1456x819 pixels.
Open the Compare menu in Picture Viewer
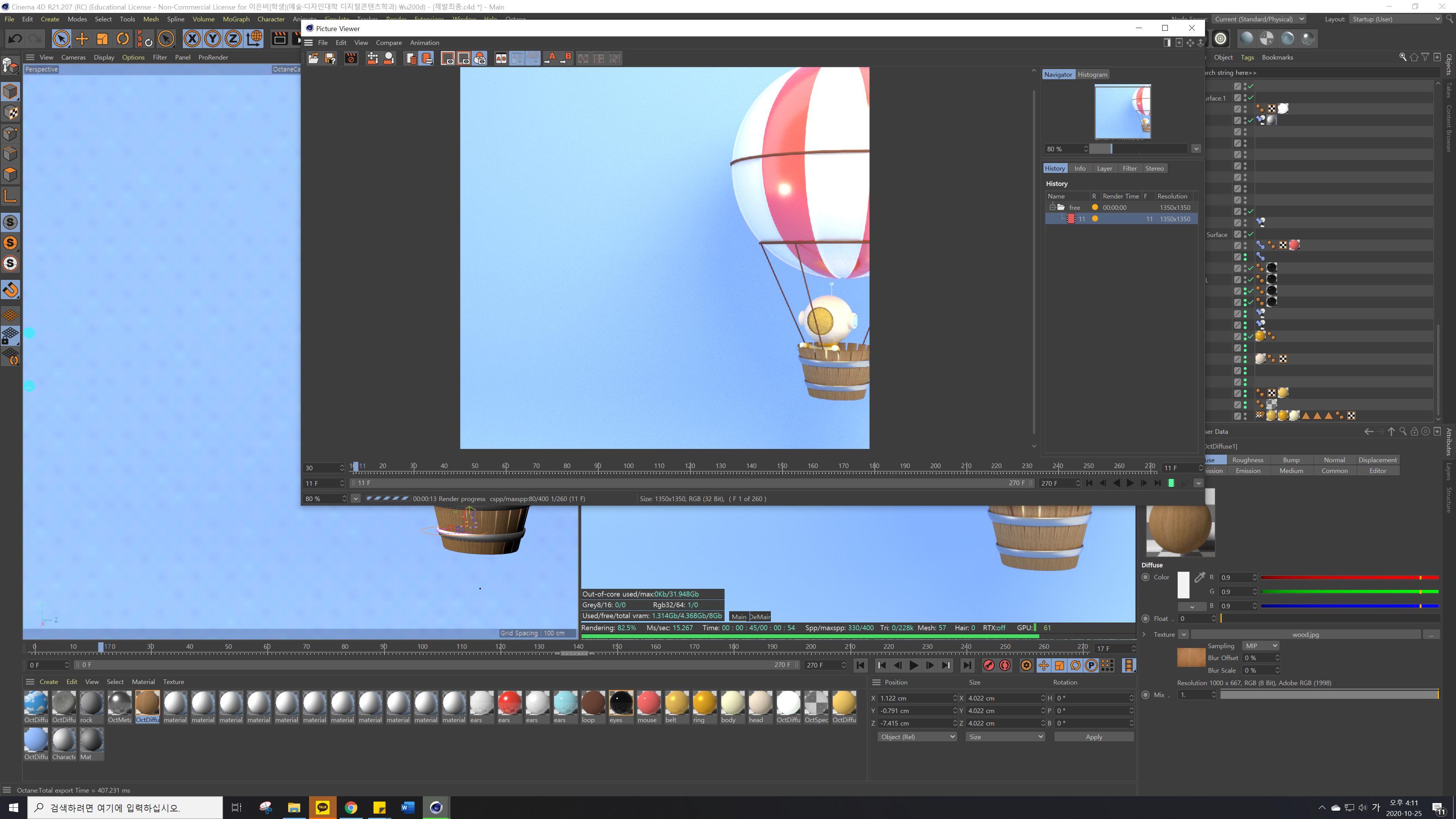(x=389, y=43)
